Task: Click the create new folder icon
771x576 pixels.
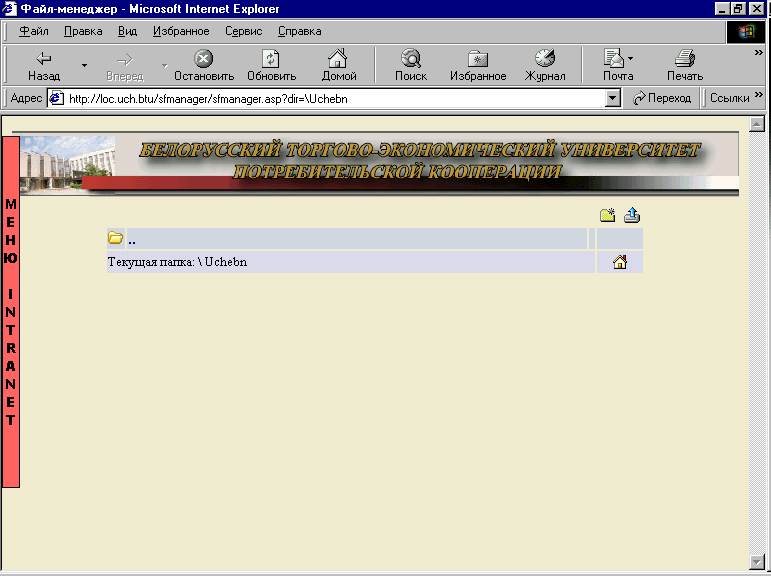Action: coord(607,215)
